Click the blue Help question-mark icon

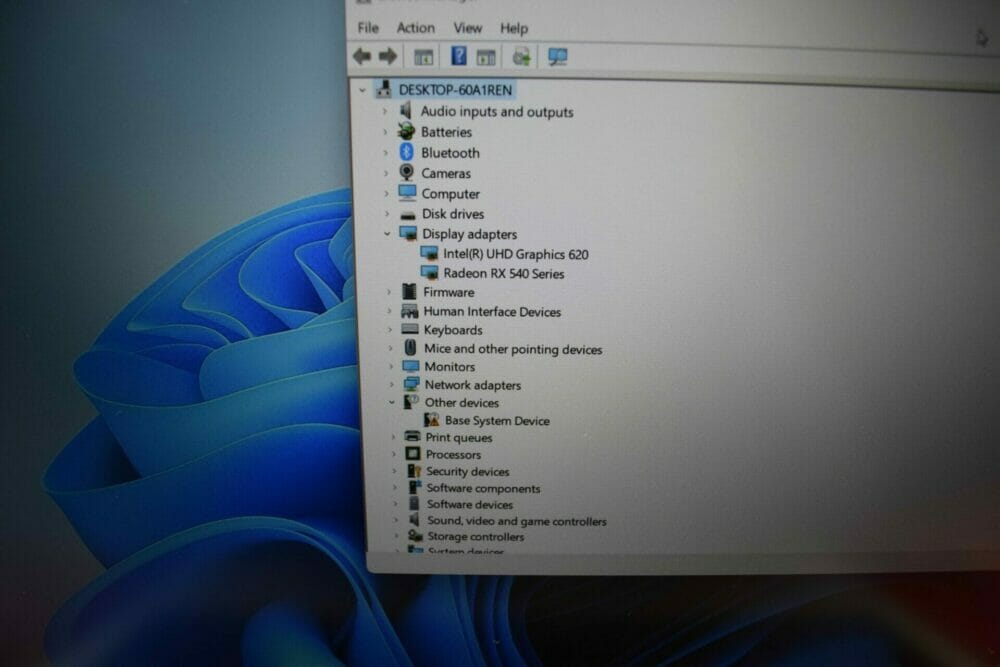(x=459, y=56)
